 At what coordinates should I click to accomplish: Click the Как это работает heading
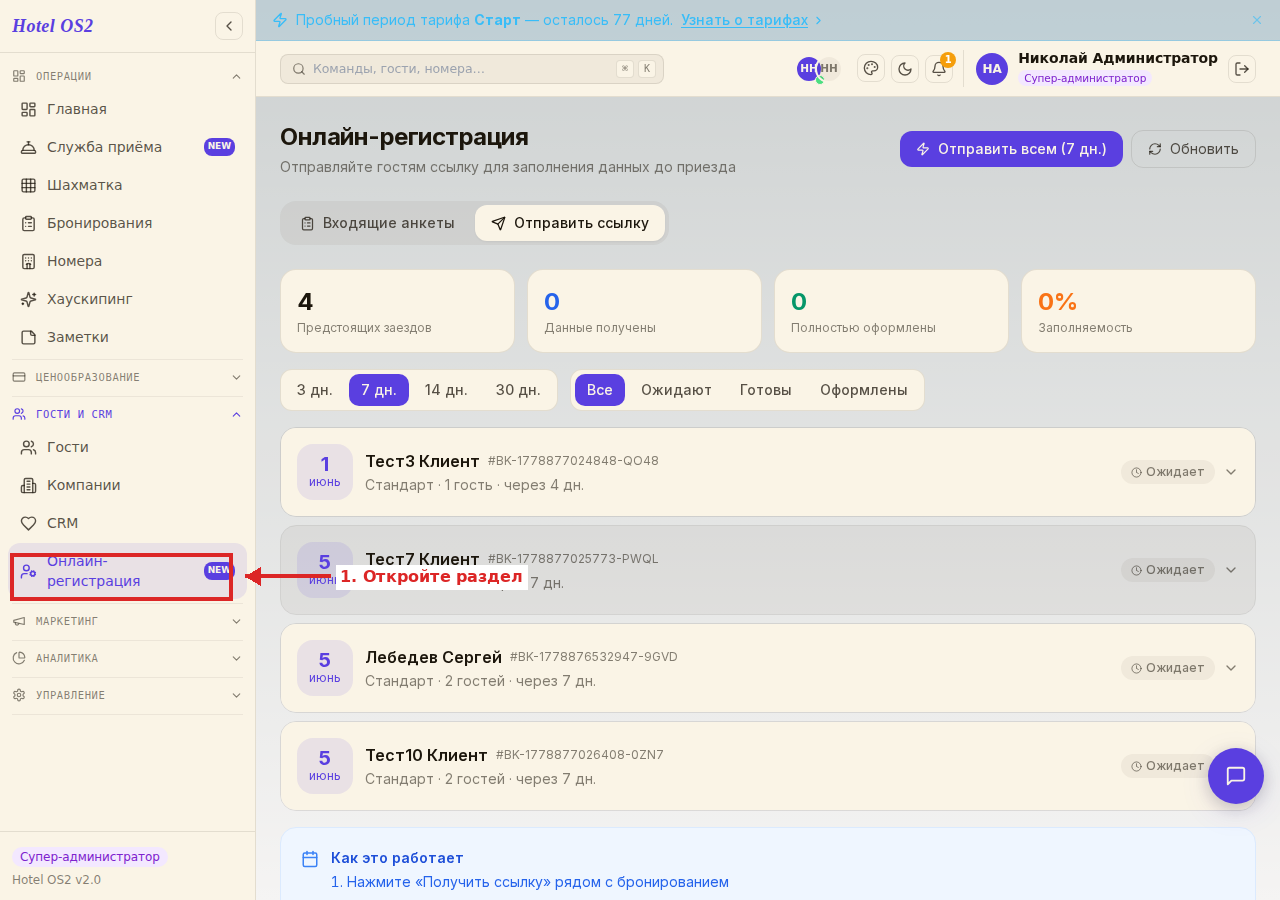tap(397, 858)
